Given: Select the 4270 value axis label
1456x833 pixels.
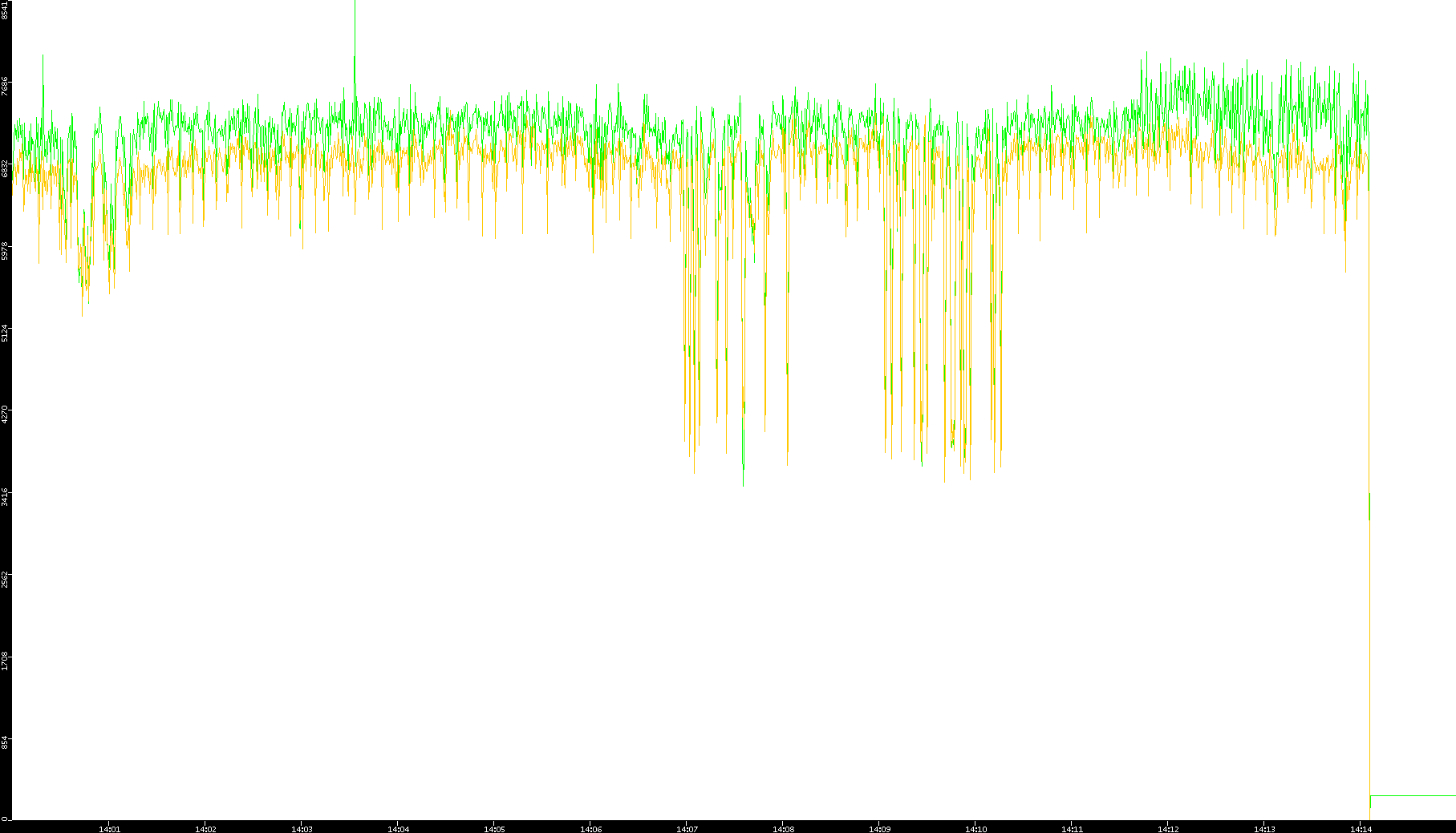Looking at the screenshot, I should coord(5,414).
